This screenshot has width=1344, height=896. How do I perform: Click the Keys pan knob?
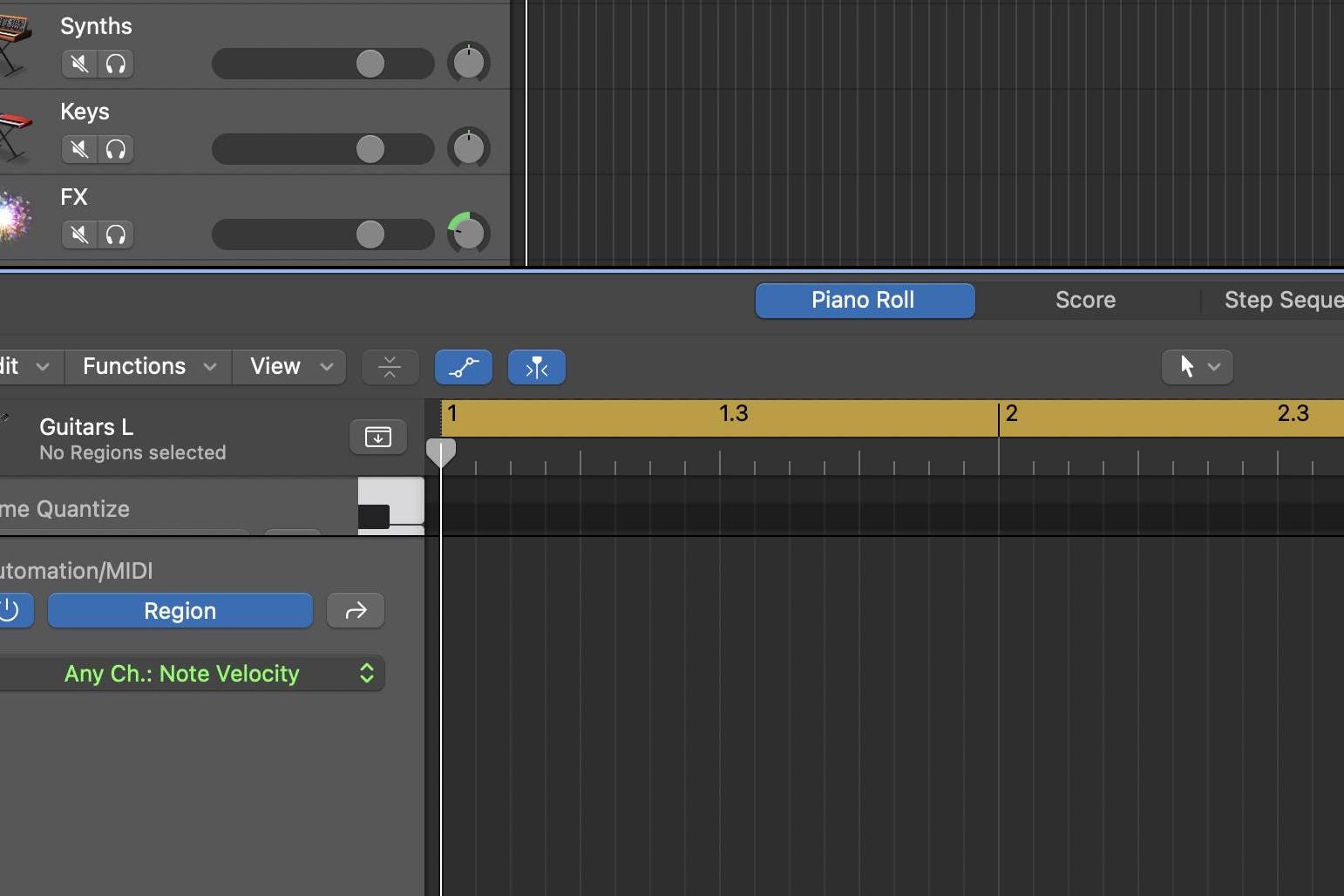tap(469, 148)
